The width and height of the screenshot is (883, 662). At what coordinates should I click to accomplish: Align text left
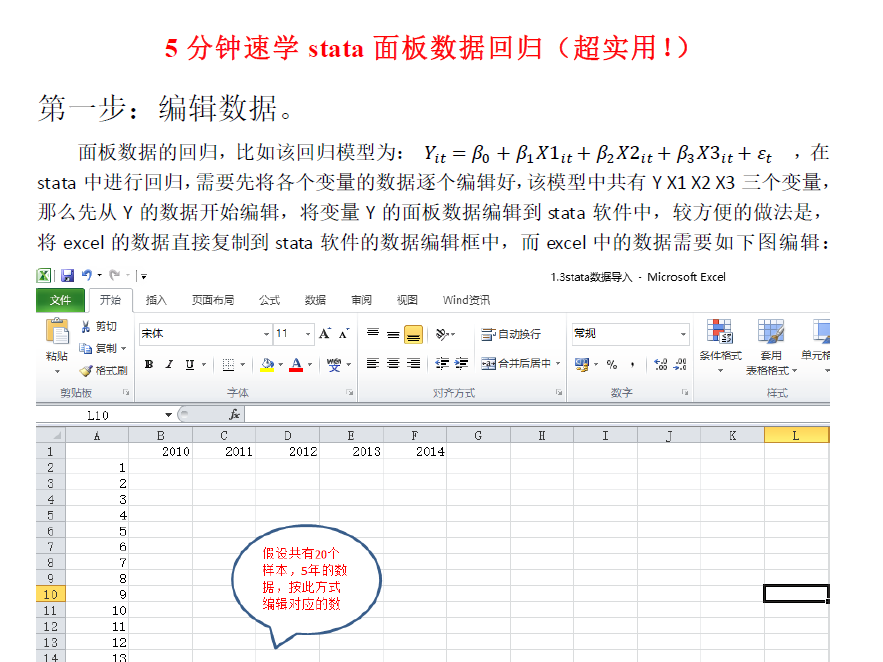click(373, 364)
